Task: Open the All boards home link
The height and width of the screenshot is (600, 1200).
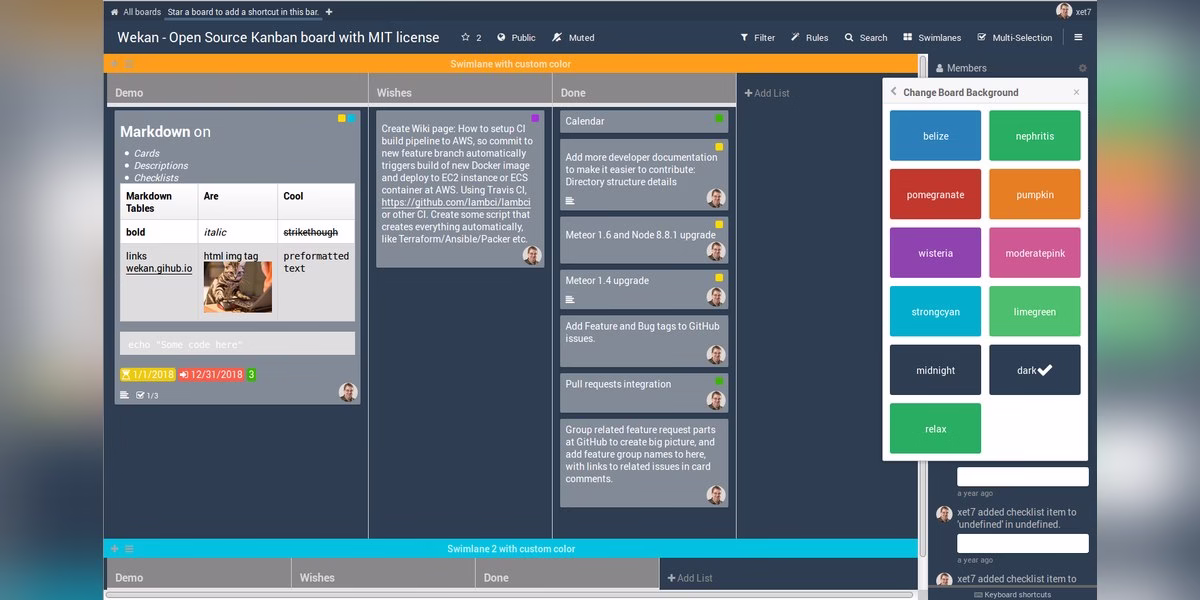Action: [x=134, y=12]
